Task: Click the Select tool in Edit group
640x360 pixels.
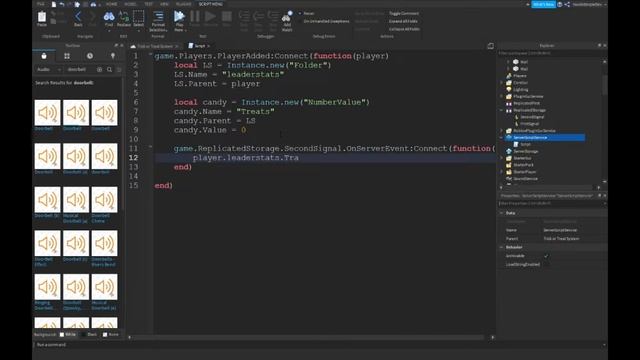Action: 138,17
